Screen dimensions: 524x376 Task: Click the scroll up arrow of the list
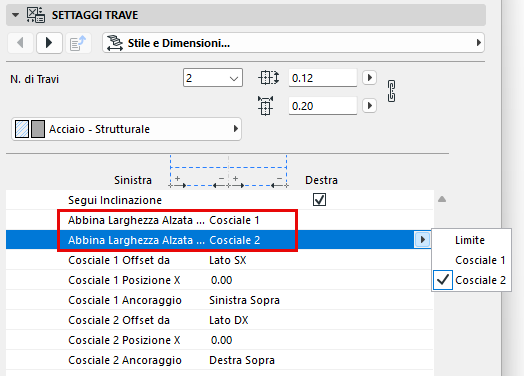[442, 199]
